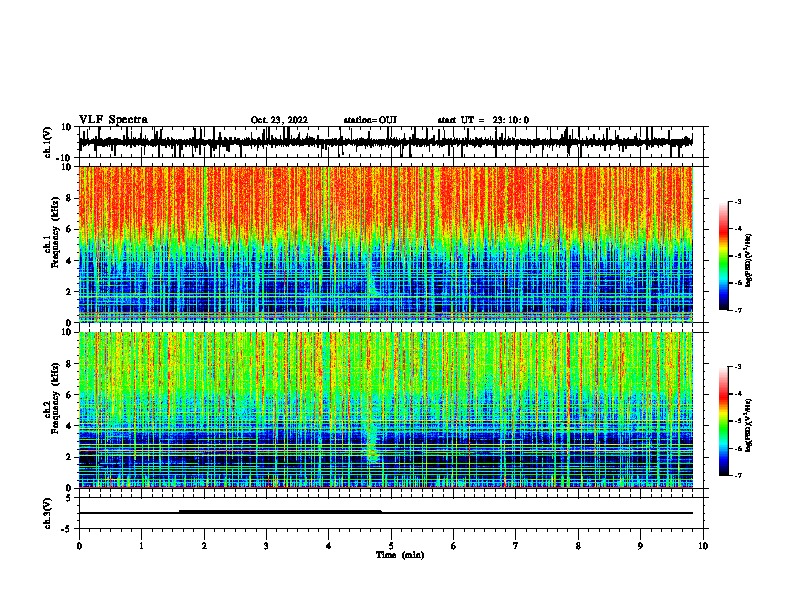The image size is (792, 612).
Task: Click the "3" minute tick label on time axis
Action: 266,546
